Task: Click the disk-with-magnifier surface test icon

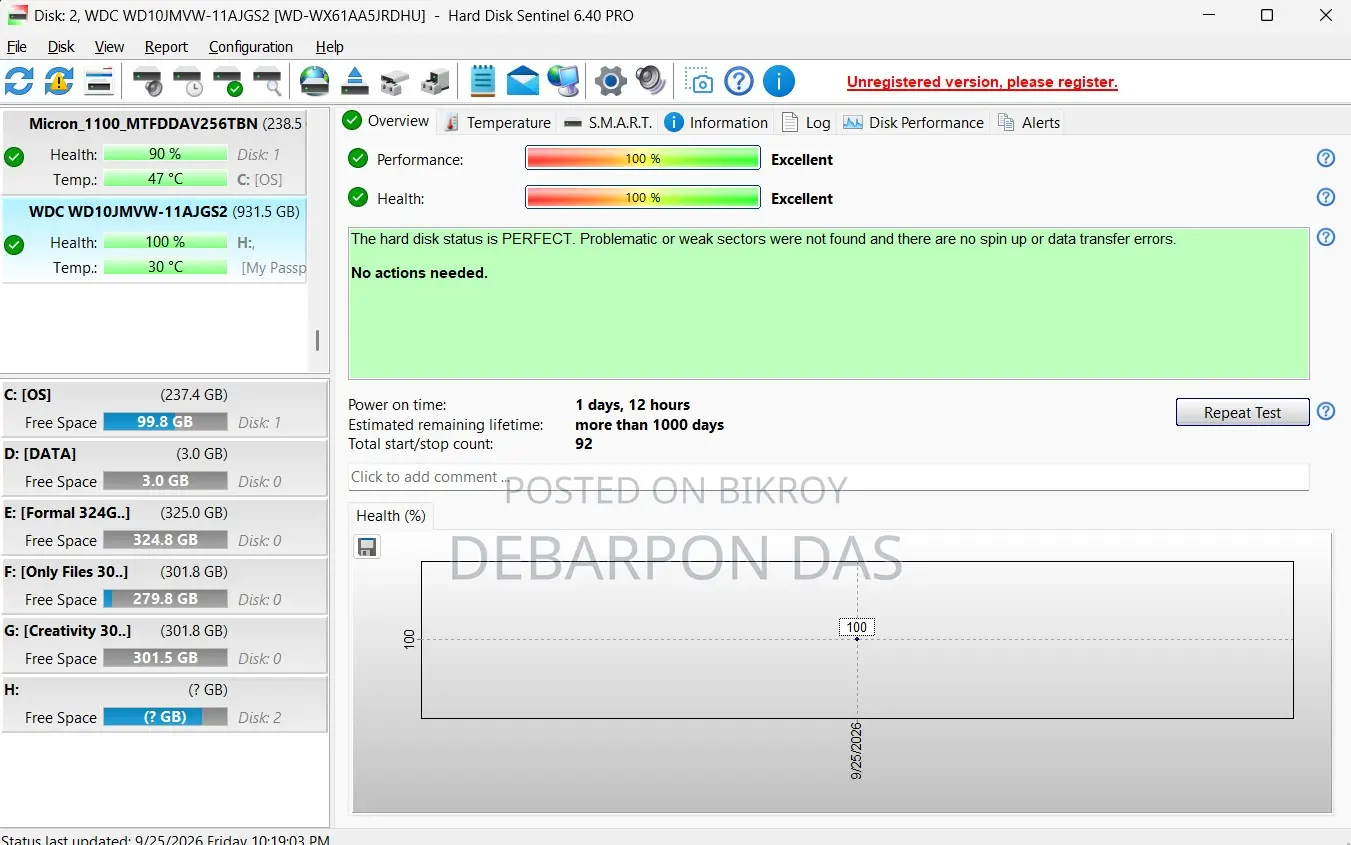Action: pyautogui.click(x=267, y=81)
